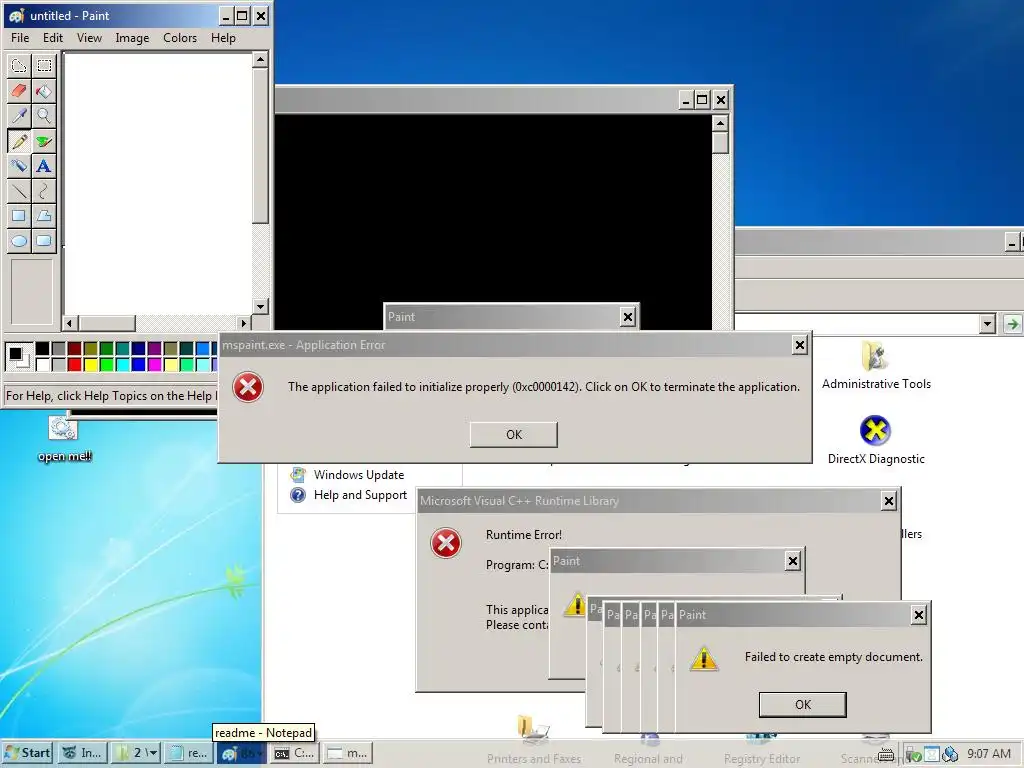This screenshot has height=768, width=1024.
Task: Click the clock showing 9:07 AM
Action: 989,754
